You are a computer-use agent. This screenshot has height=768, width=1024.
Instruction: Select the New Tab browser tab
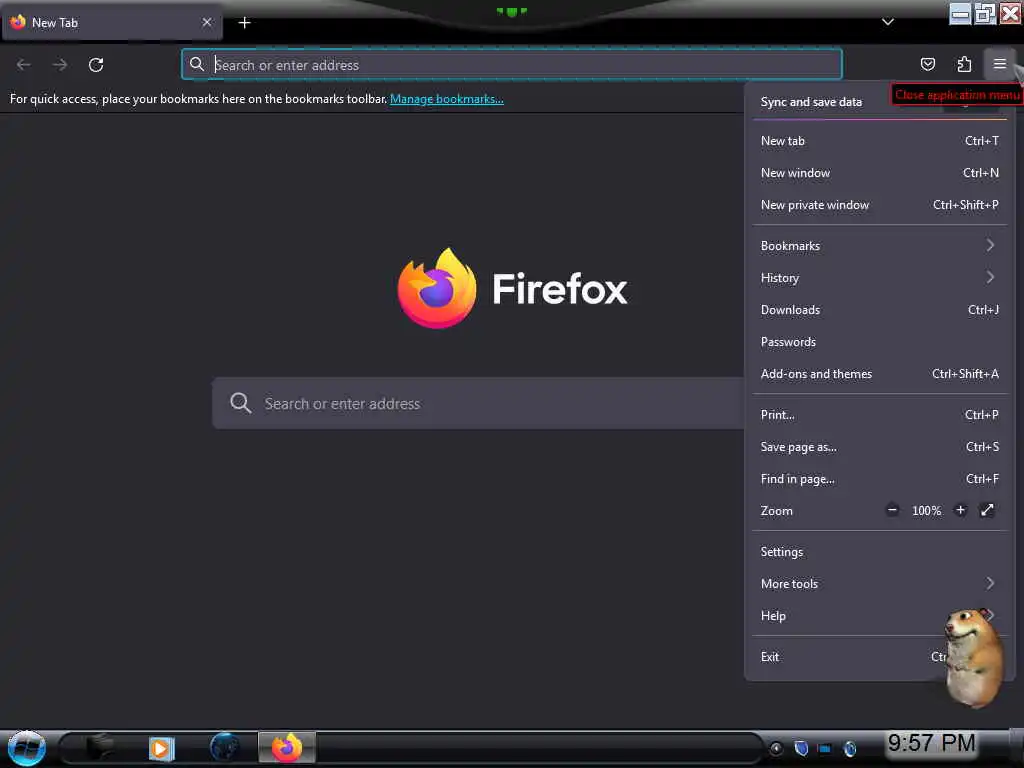tap(112, 23)
